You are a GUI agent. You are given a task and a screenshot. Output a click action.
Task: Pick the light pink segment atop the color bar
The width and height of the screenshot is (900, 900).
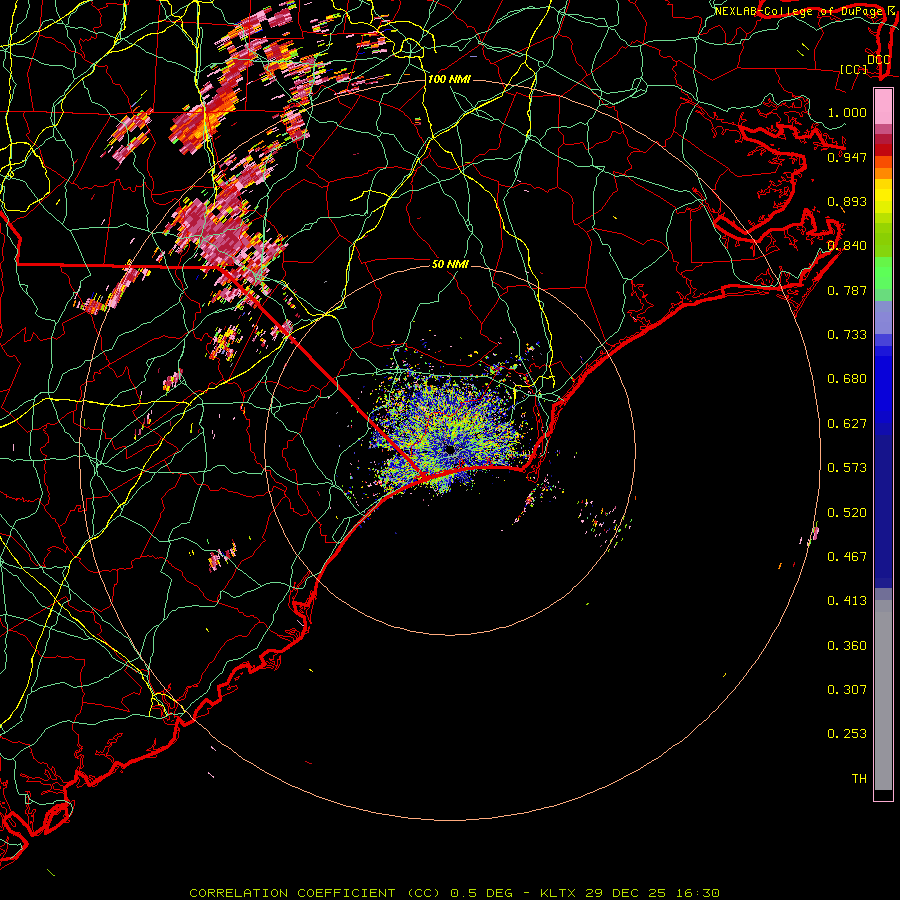pos(883,107)
